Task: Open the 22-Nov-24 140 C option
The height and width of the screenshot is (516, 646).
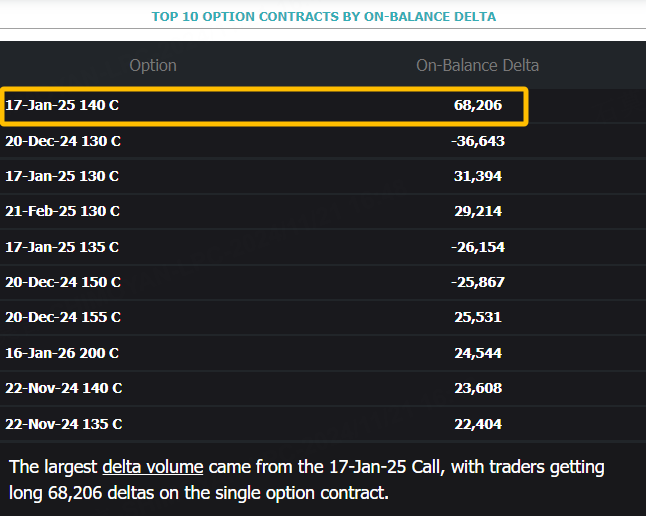Action: [x=63, y=388]
